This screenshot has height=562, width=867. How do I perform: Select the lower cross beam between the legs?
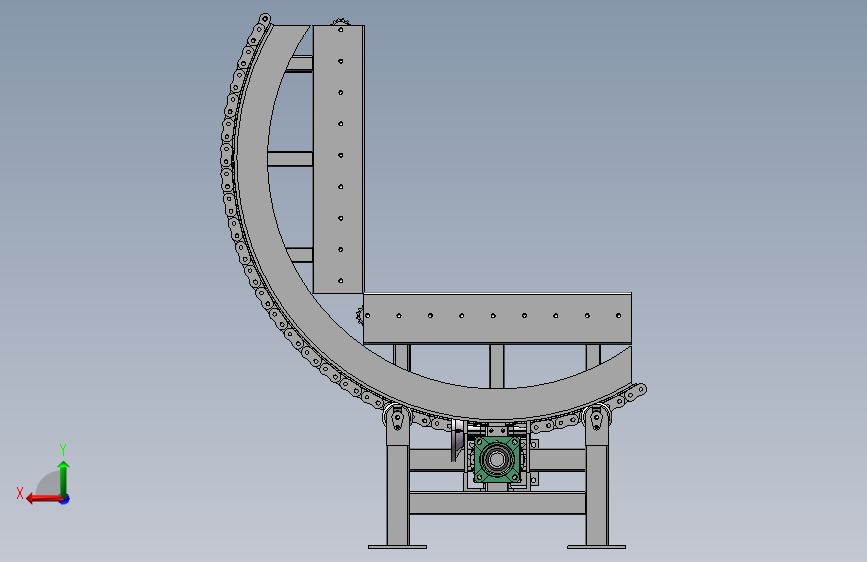(x=497, y=503)
